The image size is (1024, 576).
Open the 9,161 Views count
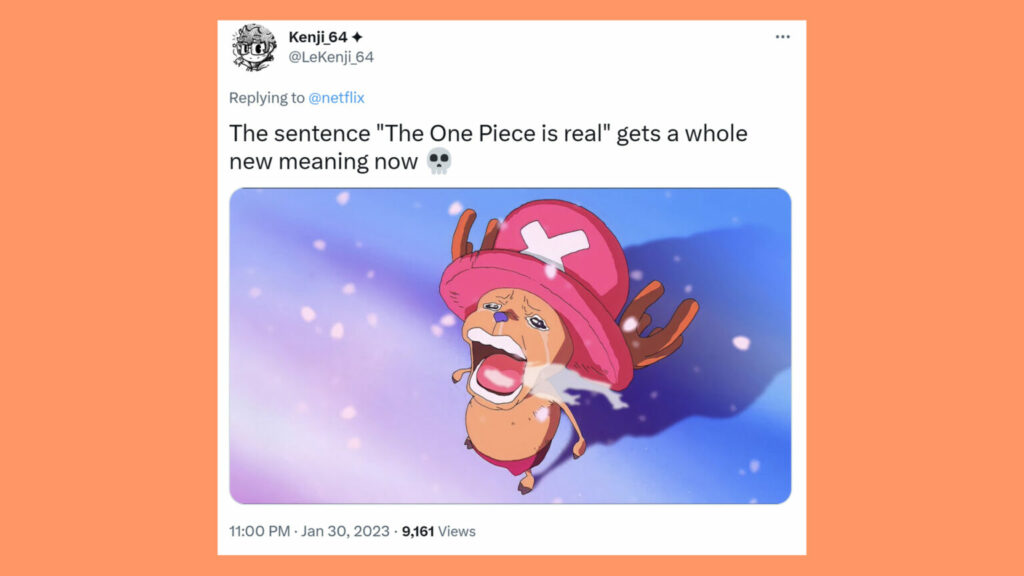[438, 531]
